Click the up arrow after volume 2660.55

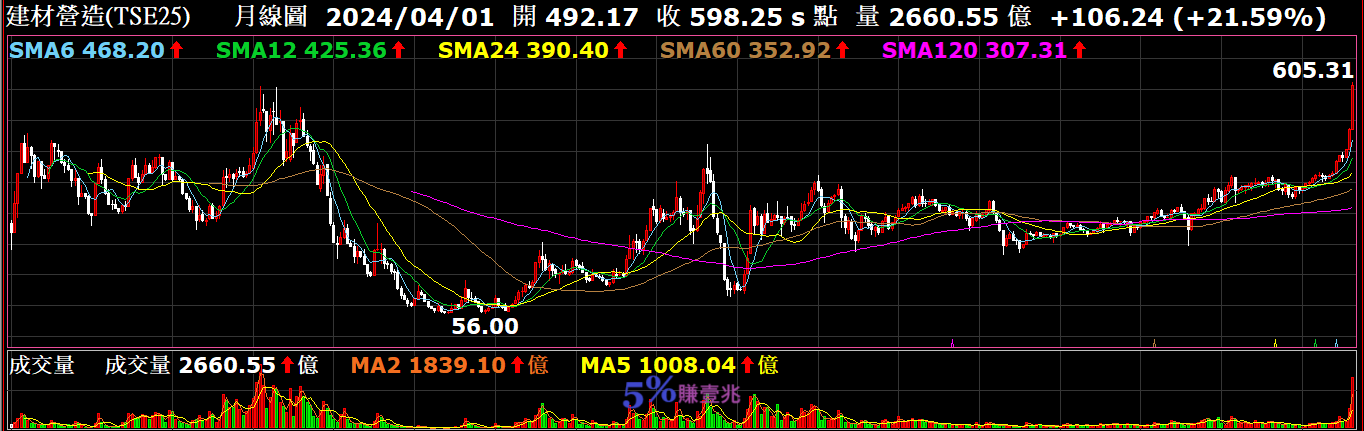287,366
